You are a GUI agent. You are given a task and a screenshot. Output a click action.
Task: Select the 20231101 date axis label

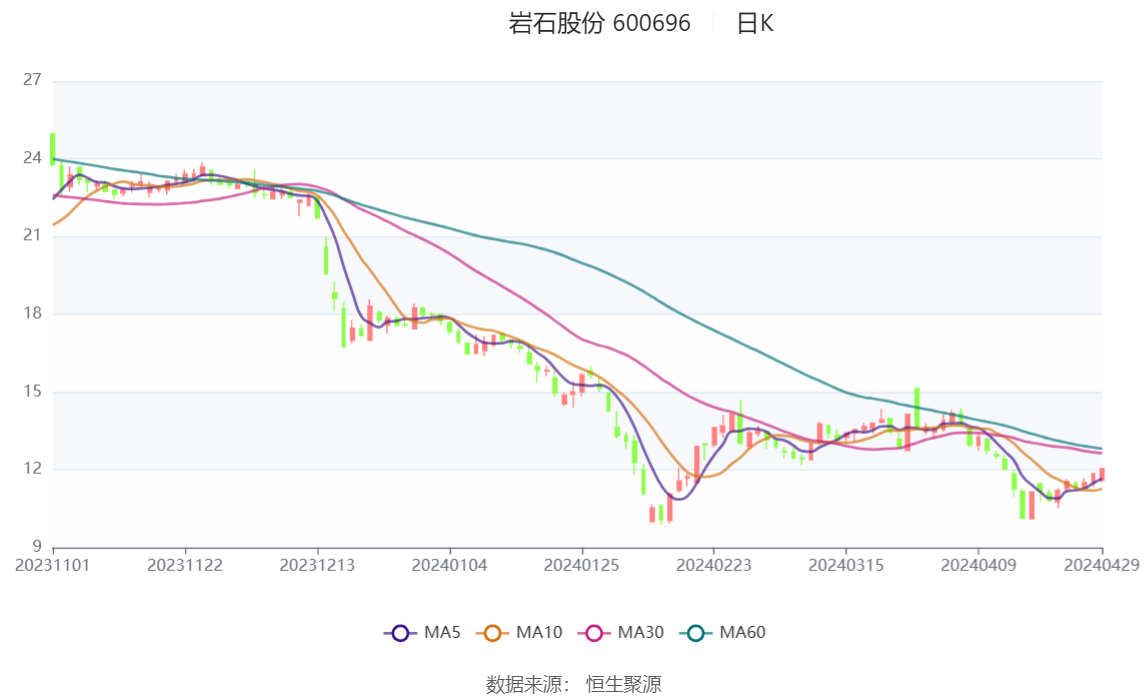click(53, 565)
